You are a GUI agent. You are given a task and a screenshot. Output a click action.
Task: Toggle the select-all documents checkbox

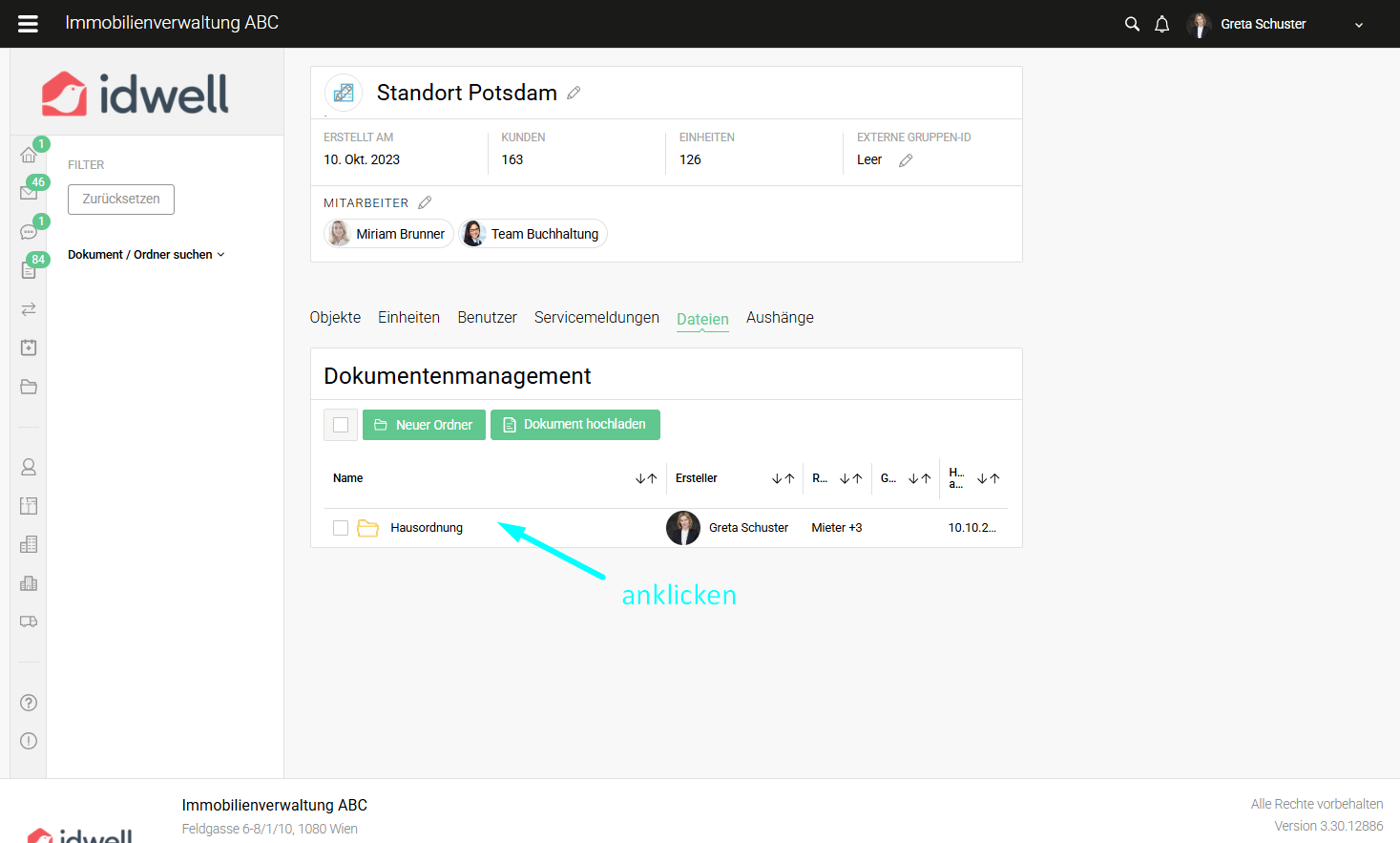[341, 425]
